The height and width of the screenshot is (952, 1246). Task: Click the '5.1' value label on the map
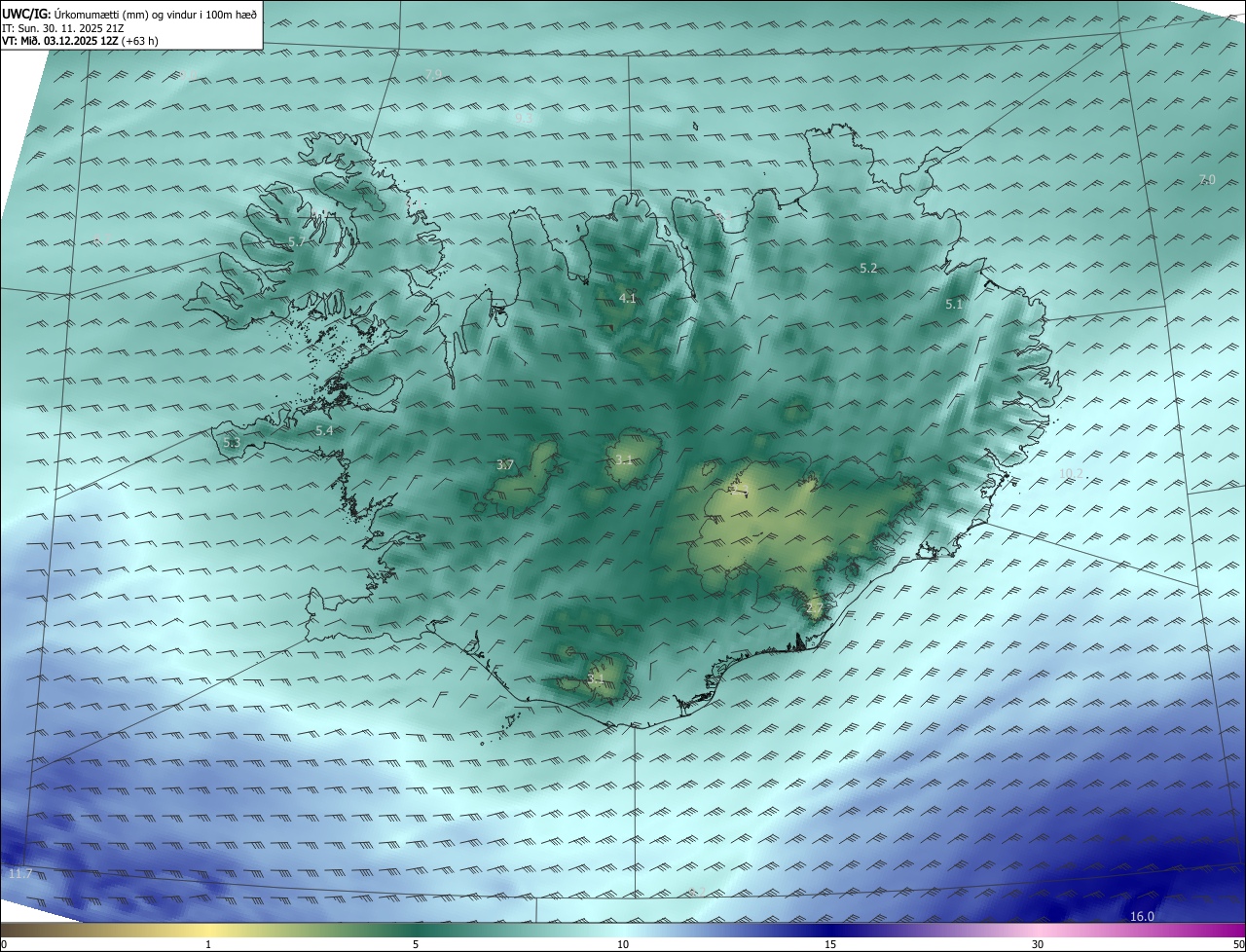tap(954, 304)
